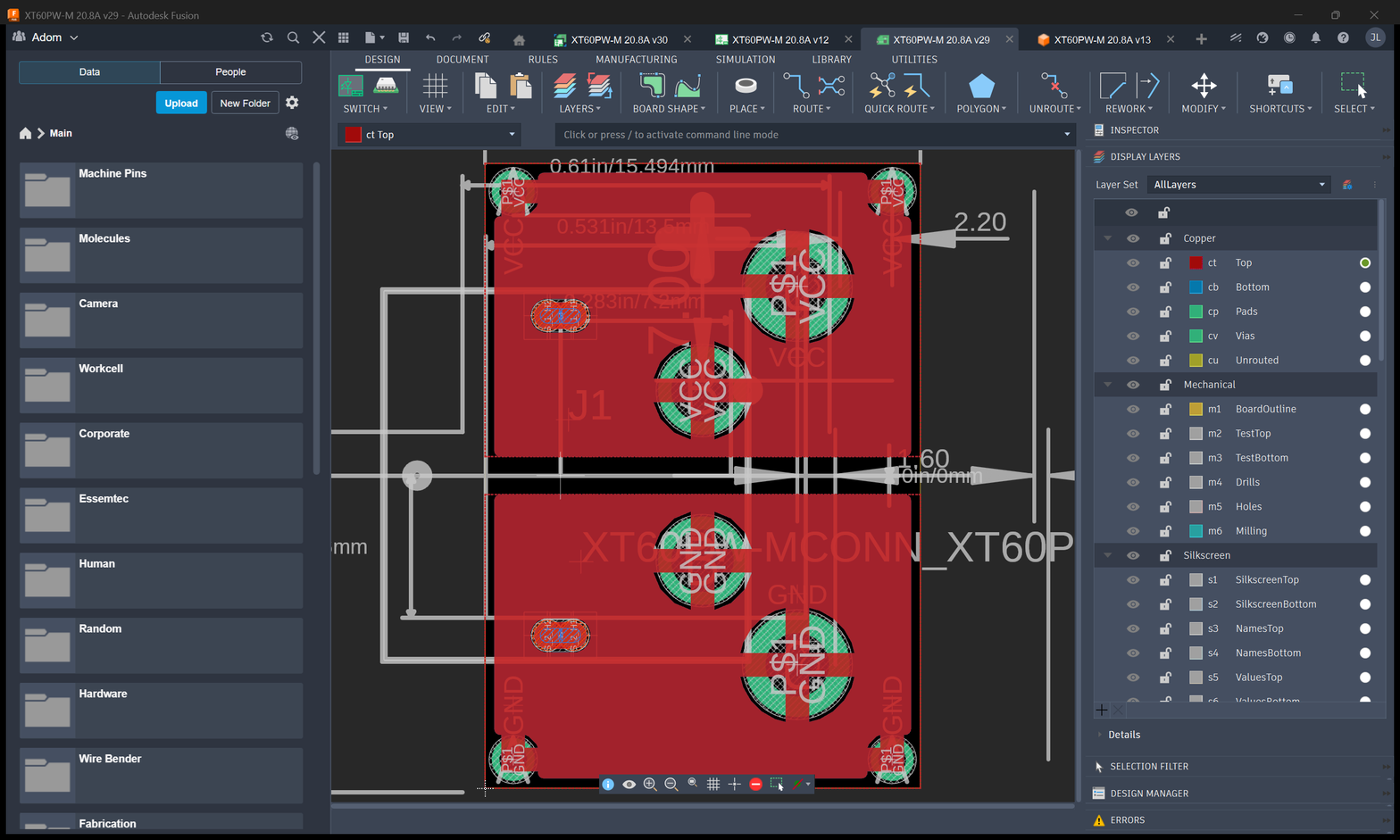The width and height of the screenshot is (1400, 840).
Task: Open the ct Top layer dropdown
Action: point(430,135)
